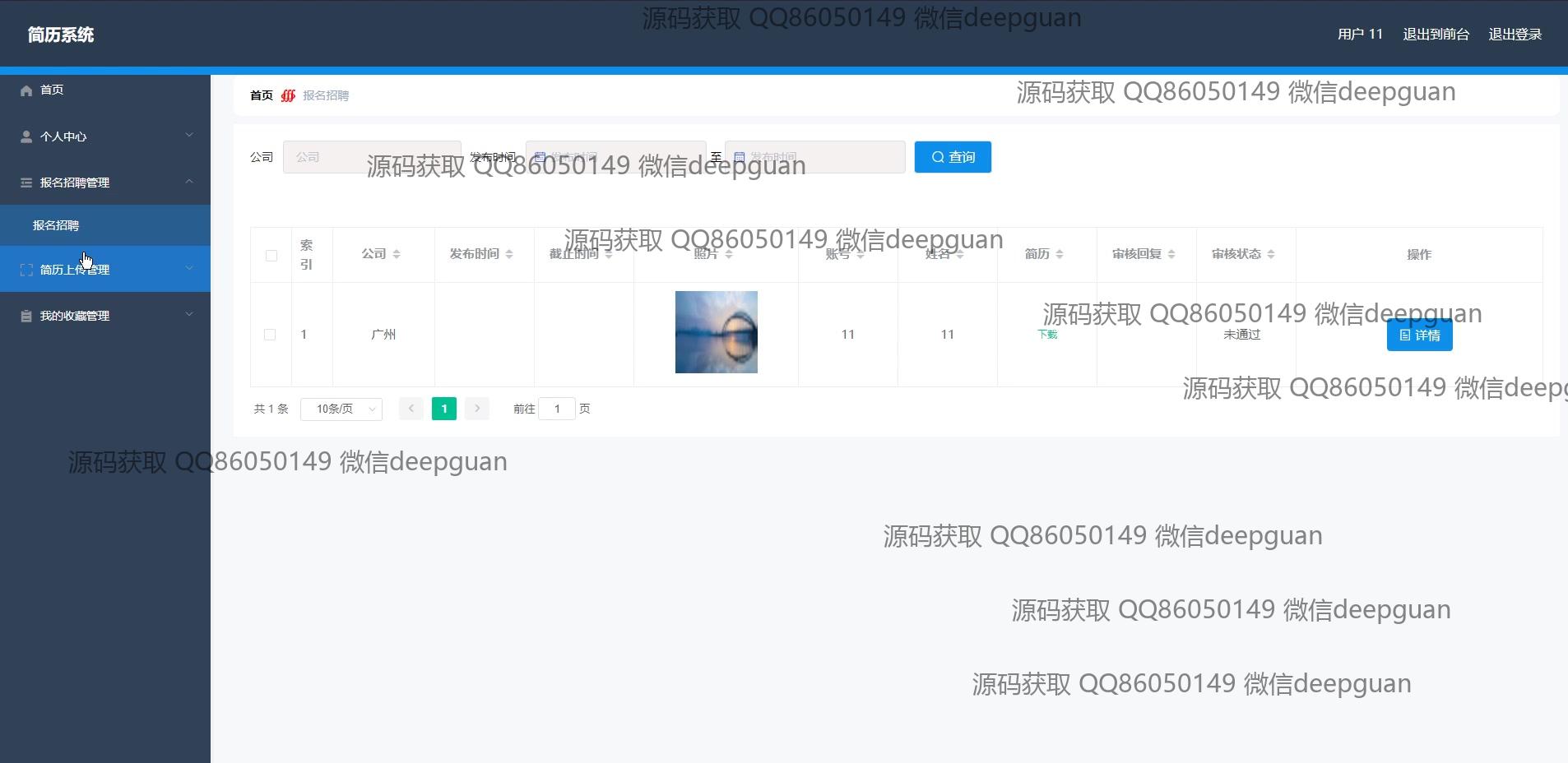Select 报名招聘 submenu item

105,225
